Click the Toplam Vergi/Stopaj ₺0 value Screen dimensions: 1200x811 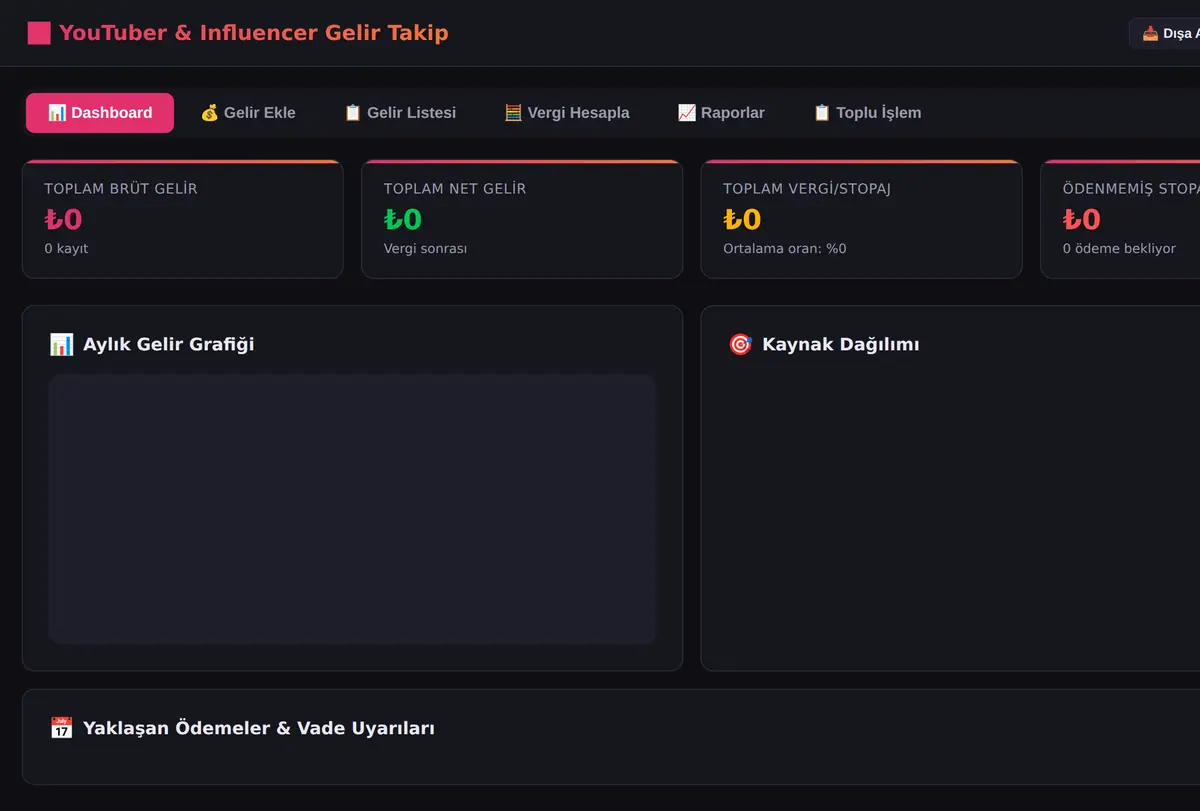click(x=742, y=219)
